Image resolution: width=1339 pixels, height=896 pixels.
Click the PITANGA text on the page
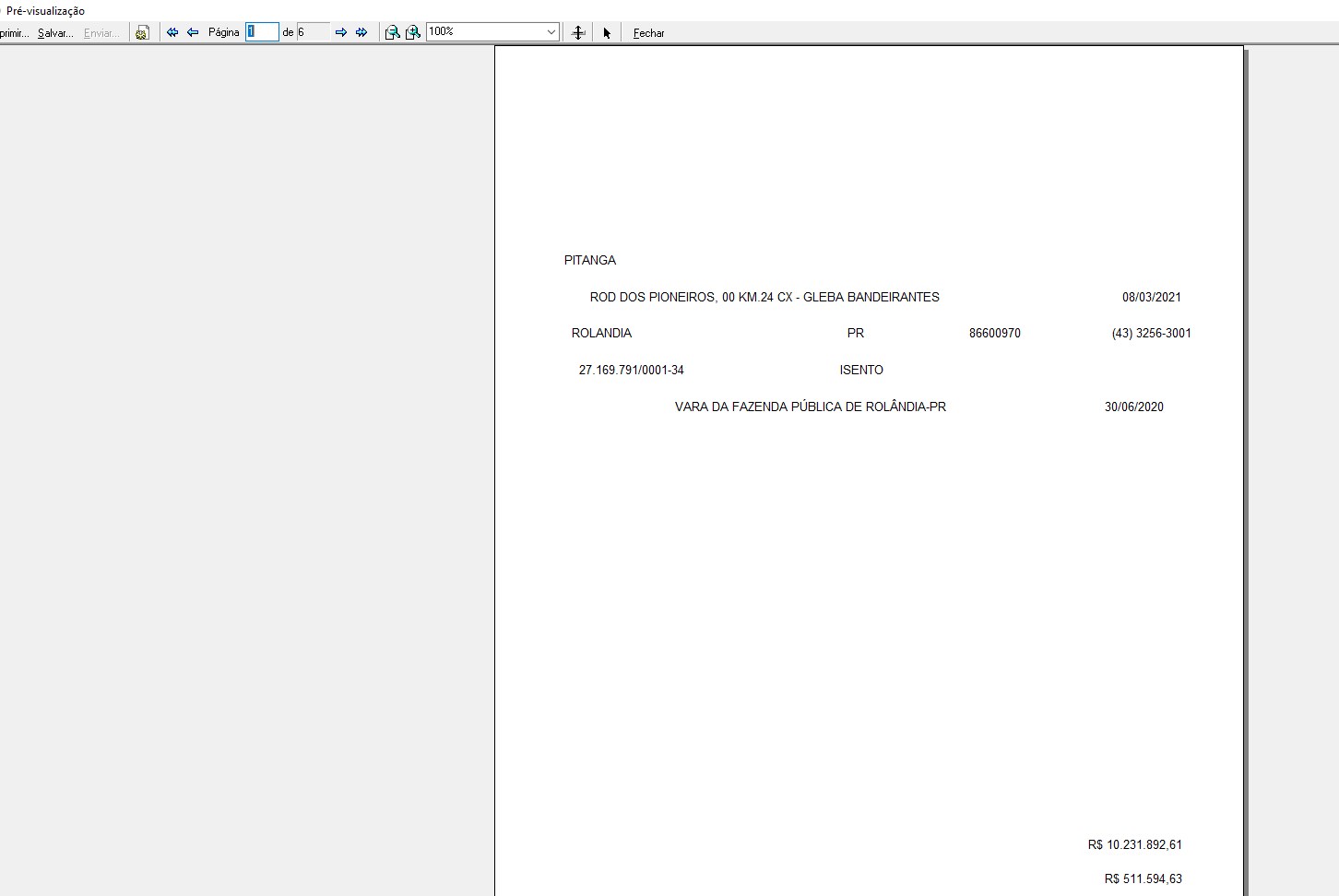(589, 260)
